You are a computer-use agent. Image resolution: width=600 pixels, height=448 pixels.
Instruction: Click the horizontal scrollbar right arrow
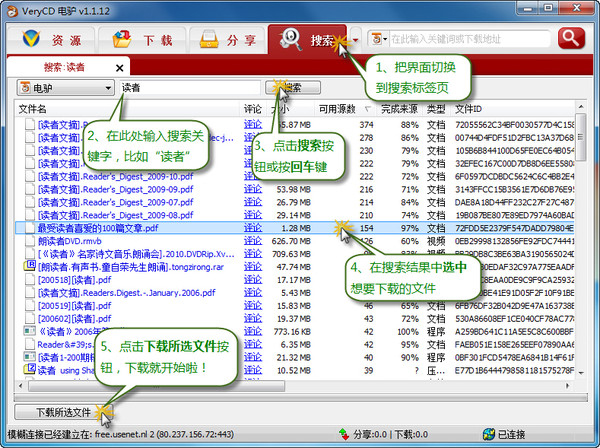point(568,386)
